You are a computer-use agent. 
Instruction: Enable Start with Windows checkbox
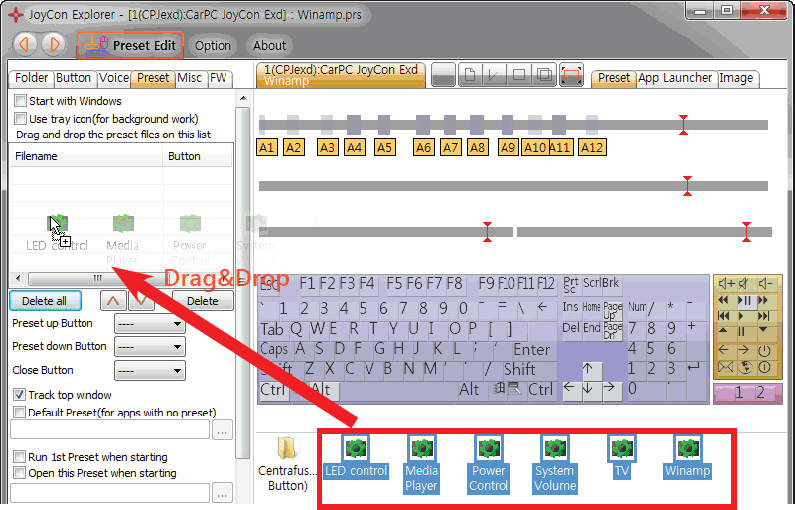pos(20,100)
